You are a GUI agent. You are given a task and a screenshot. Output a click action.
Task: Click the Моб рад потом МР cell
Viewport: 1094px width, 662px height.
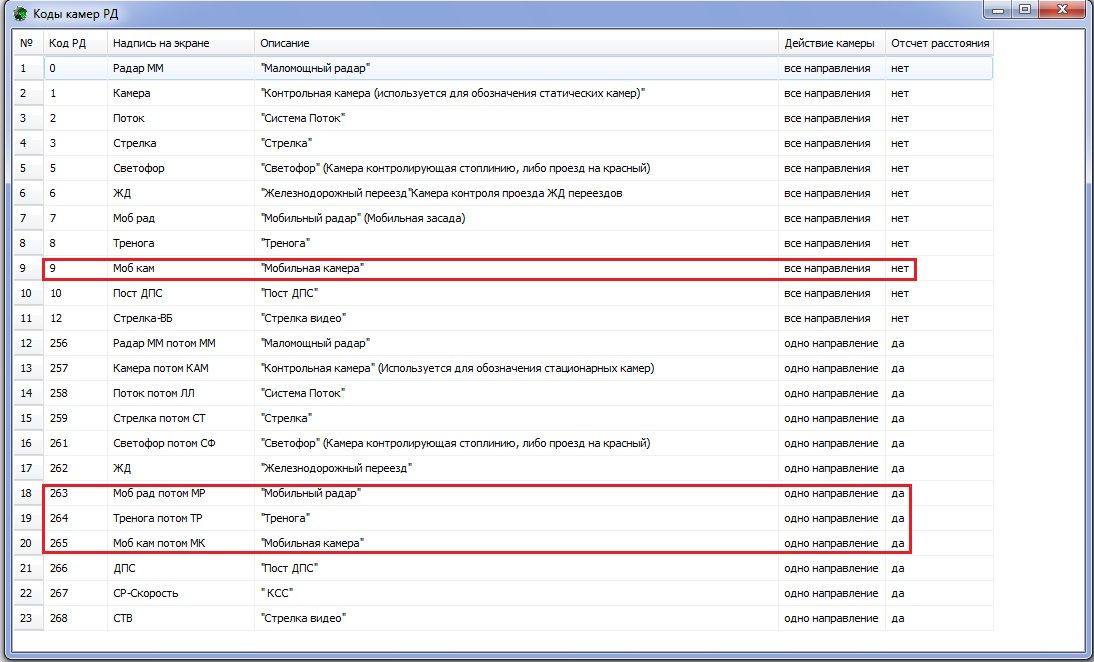tap(181, 493)
